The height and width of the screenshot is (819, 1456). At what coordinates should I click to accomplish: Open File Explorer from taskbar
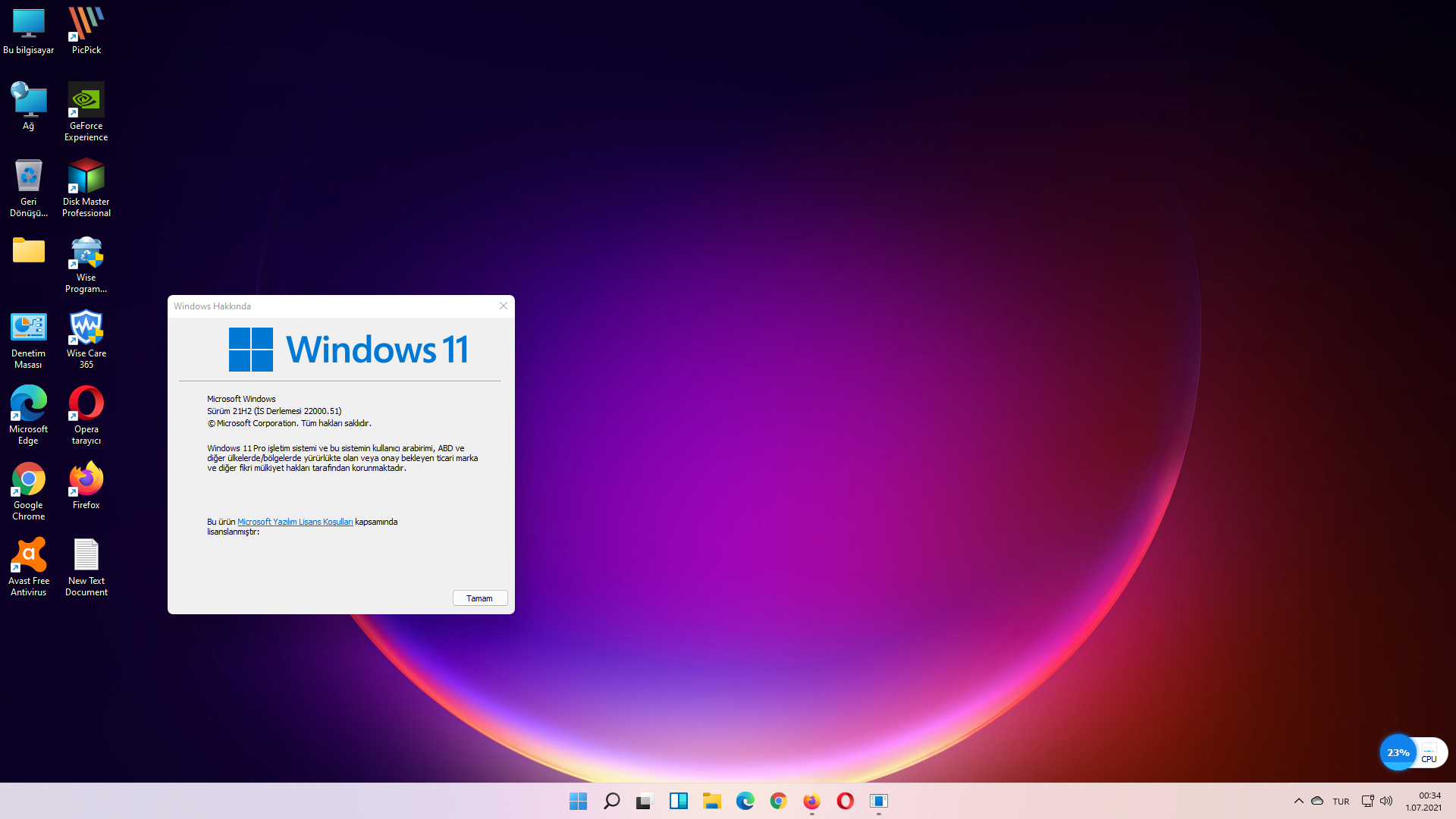pyautogui.click(x=711, y=801)
